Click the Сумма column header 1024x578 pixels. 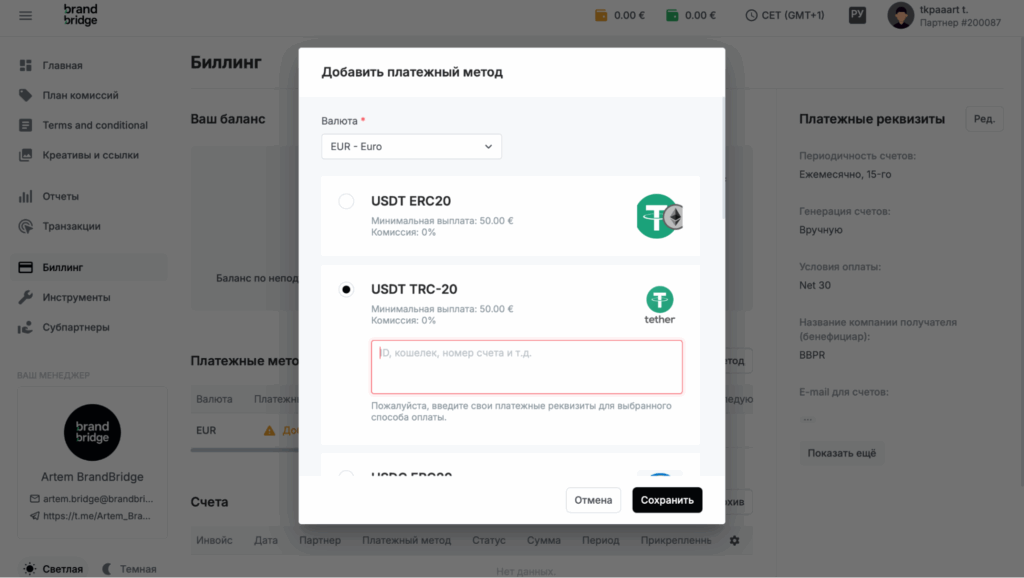pyautogui.click(x=543, y=541)
